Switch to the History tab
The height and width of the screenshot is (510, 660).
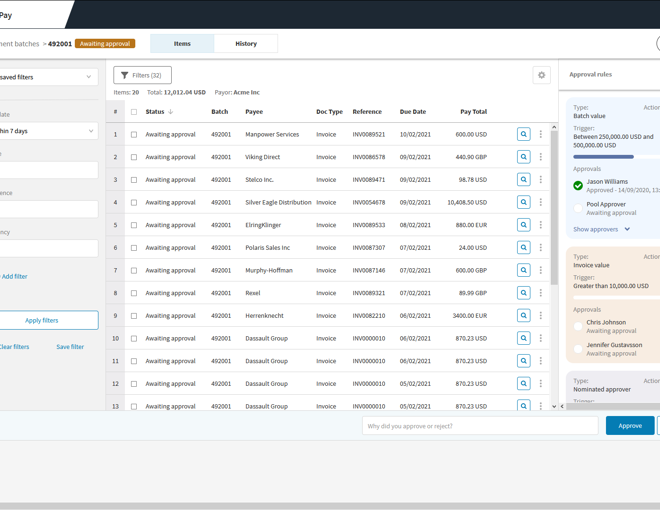246,43
